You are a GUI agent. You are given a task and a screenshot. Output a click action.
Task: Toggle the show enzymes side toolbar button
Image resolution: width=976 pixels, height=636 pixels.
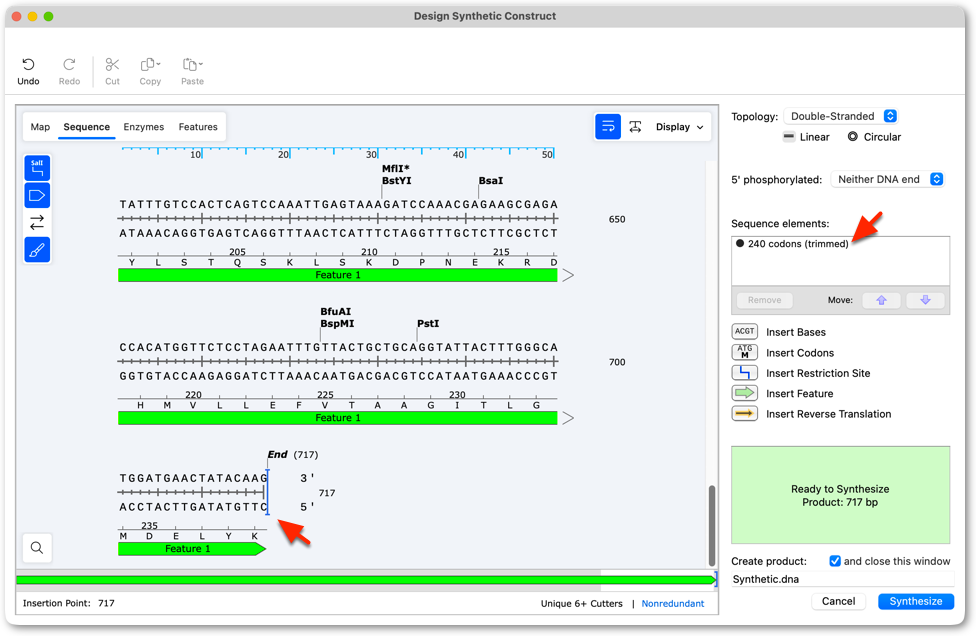[37, 168]
